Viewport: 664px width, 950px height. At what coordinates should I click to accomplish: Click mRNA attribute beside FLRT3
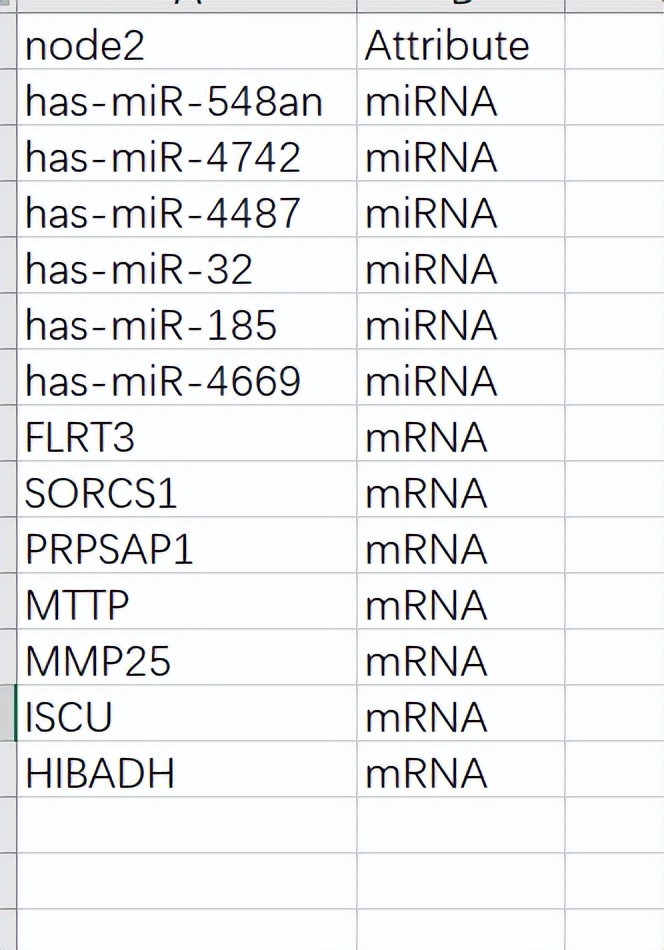[460, 438]
